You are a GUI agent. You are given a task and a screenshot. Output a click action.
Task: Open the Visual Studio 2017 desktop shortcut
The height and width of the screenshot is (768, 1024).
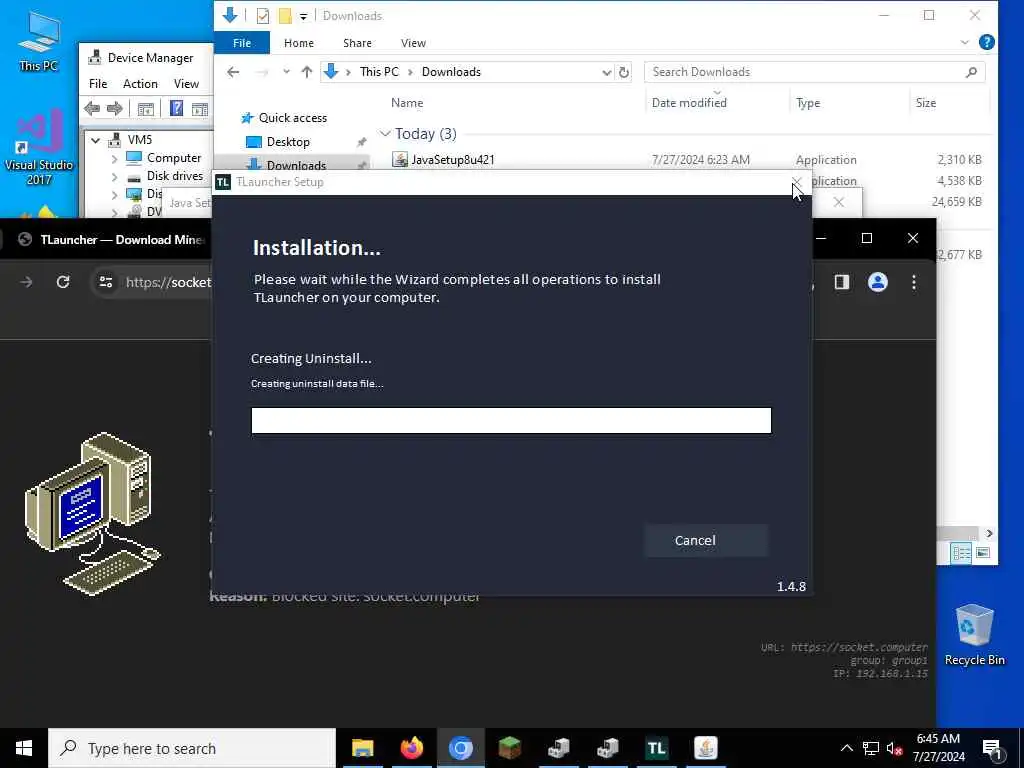click(39, 148)
